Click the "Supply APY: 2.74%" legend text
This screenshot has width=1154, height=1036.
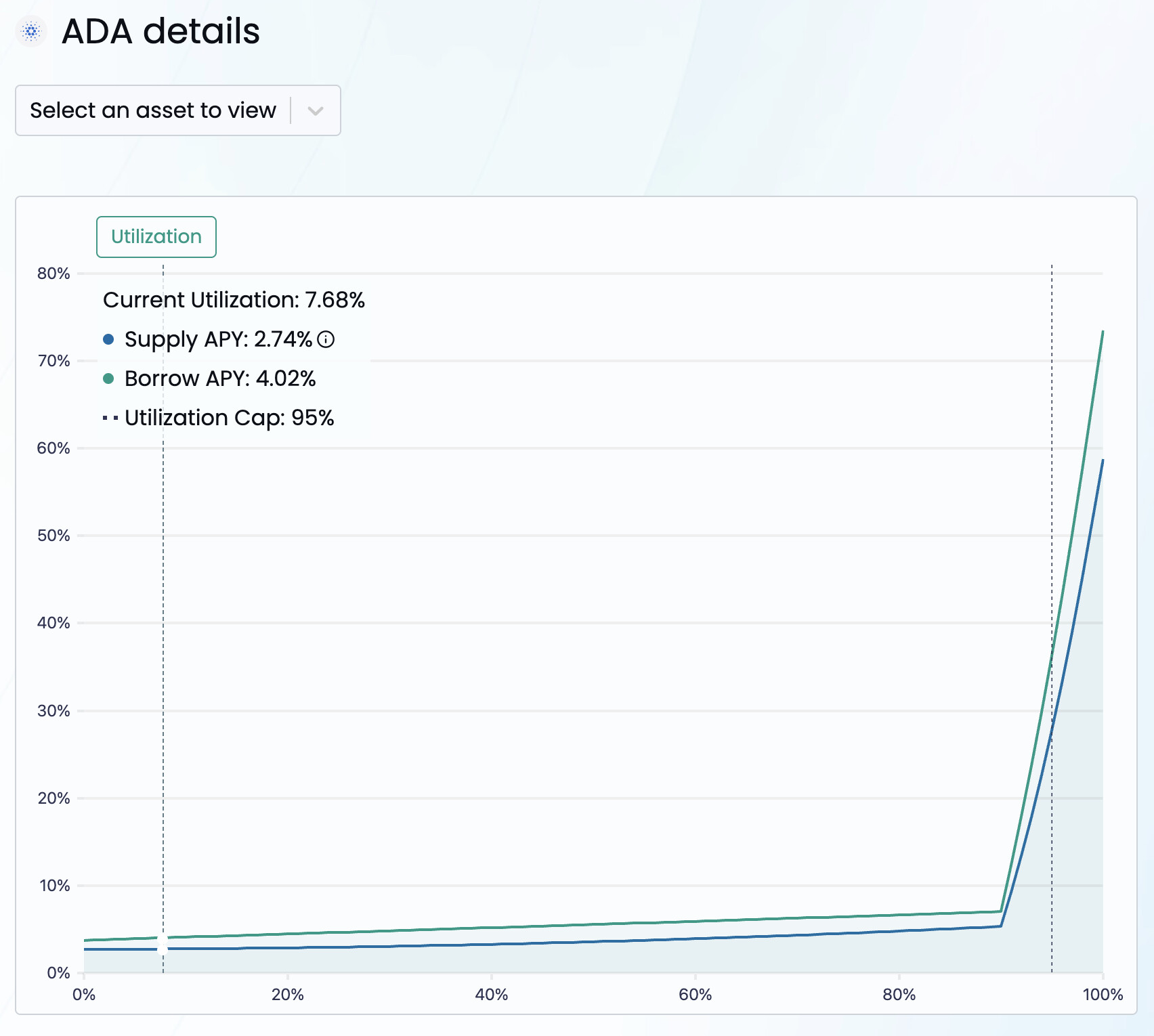(218, 339)
